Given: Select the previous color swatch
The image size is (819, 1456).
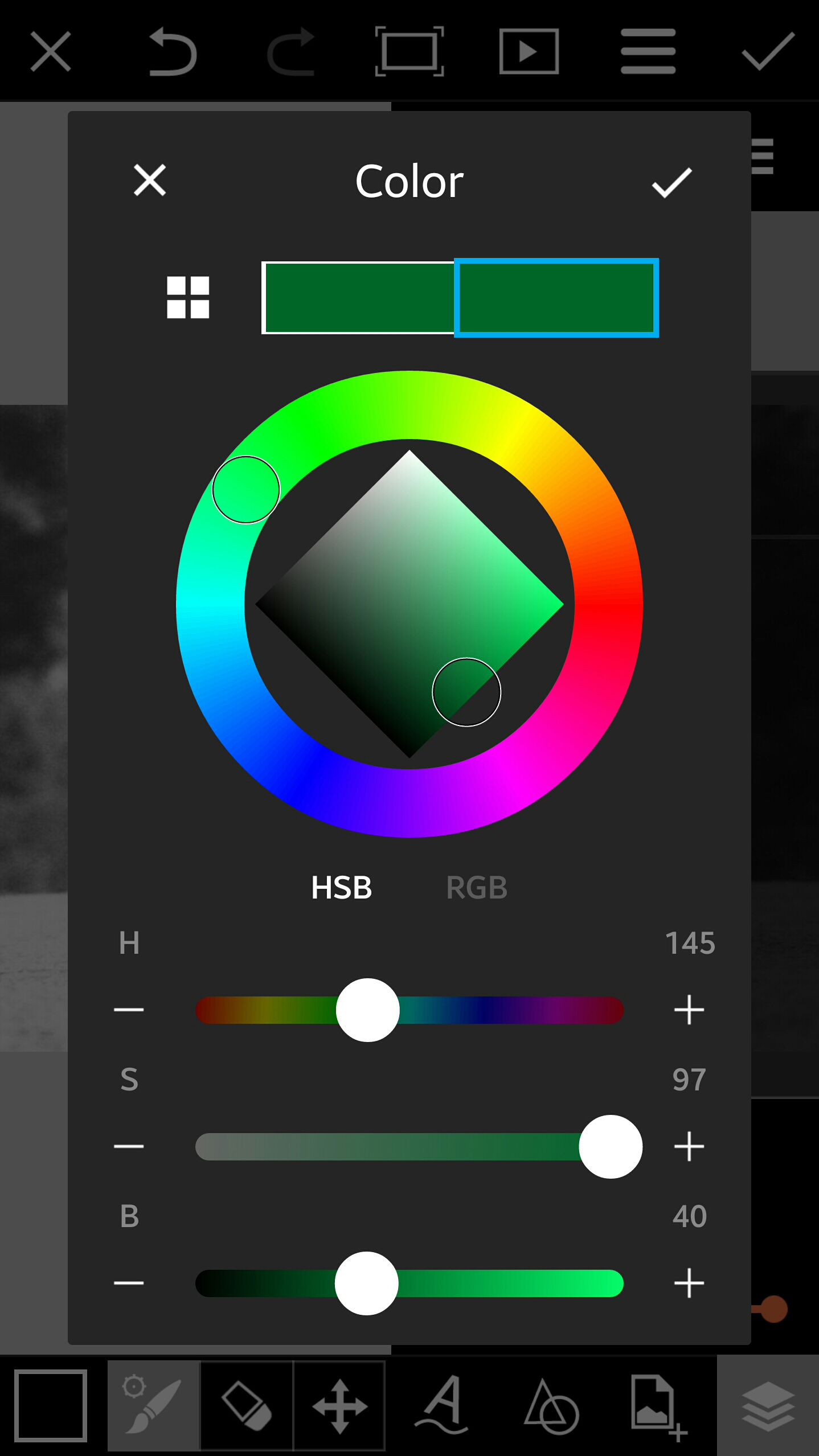Looking at the screenshot, I should (x=359, y=298).
